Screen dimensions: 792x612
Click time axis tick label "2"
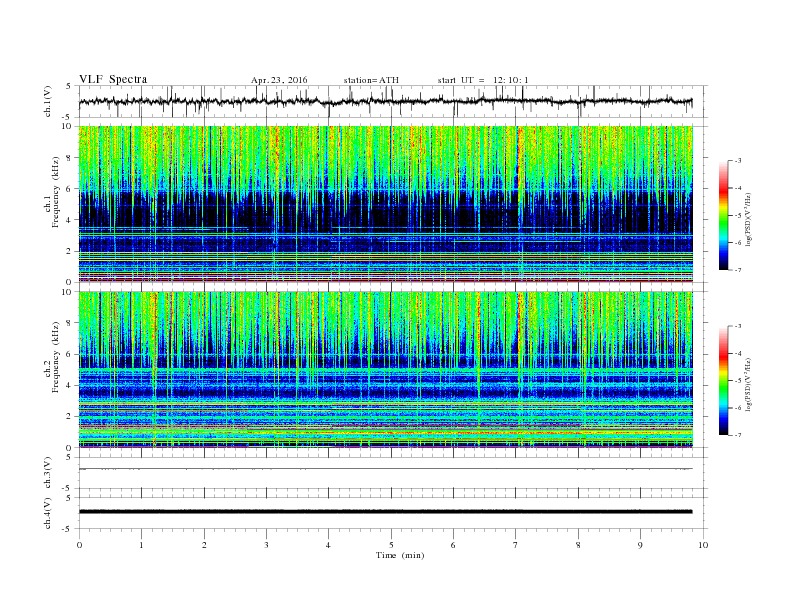coord(204,545)
